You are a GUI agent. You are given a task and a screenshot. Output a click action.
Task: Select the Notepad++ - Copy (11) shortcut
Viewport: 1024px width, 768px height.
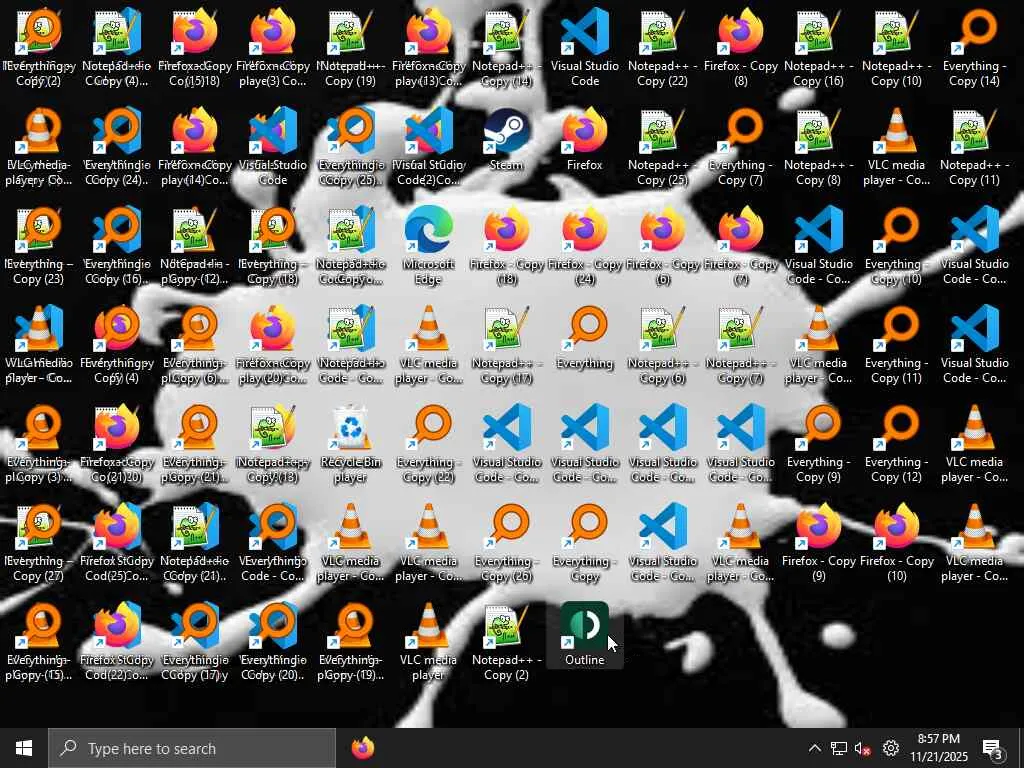(x=974, y=148)
